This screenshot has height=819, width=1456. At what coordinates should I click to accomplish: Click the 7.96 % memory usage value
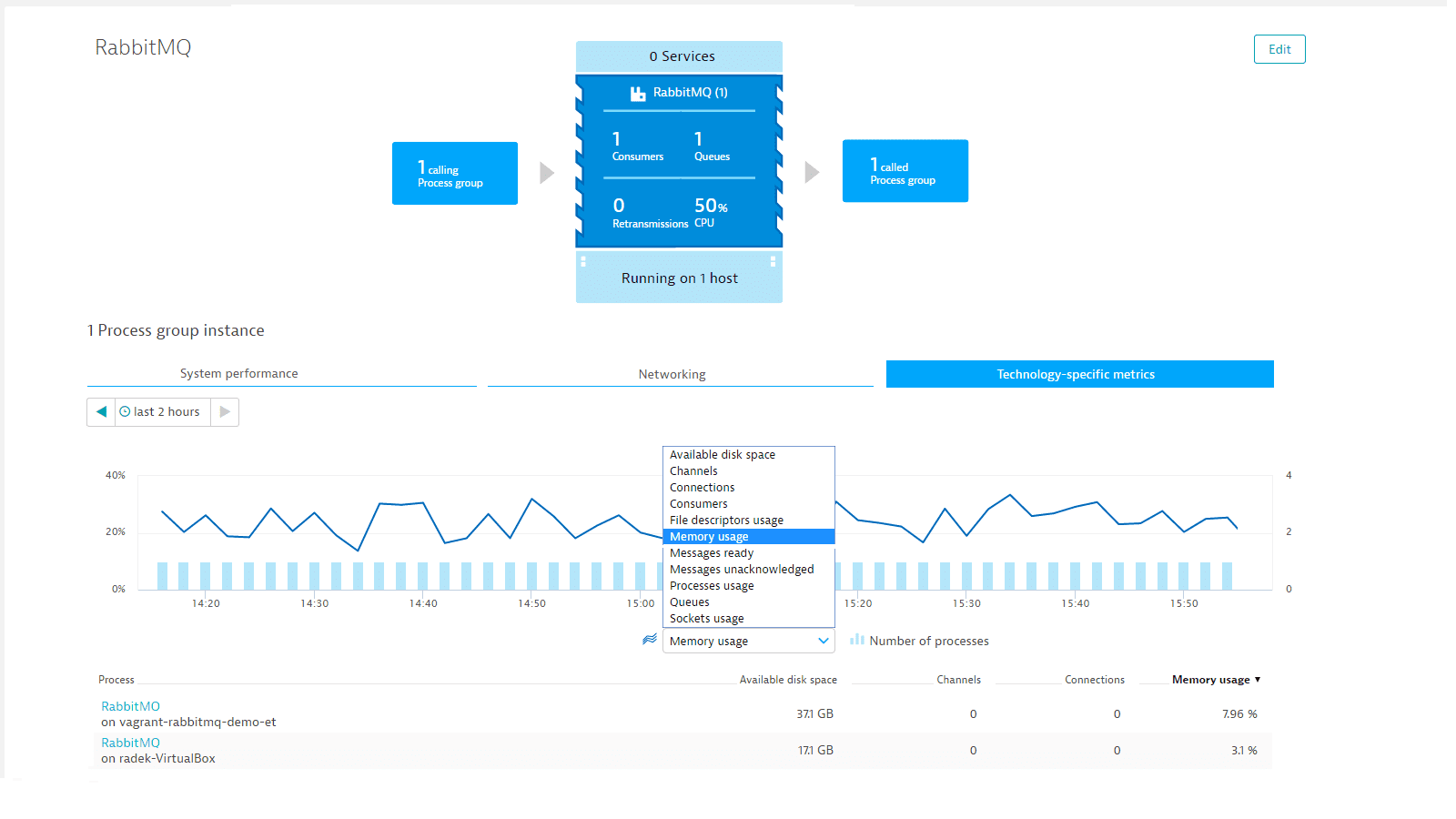[x=1239, y=714]
